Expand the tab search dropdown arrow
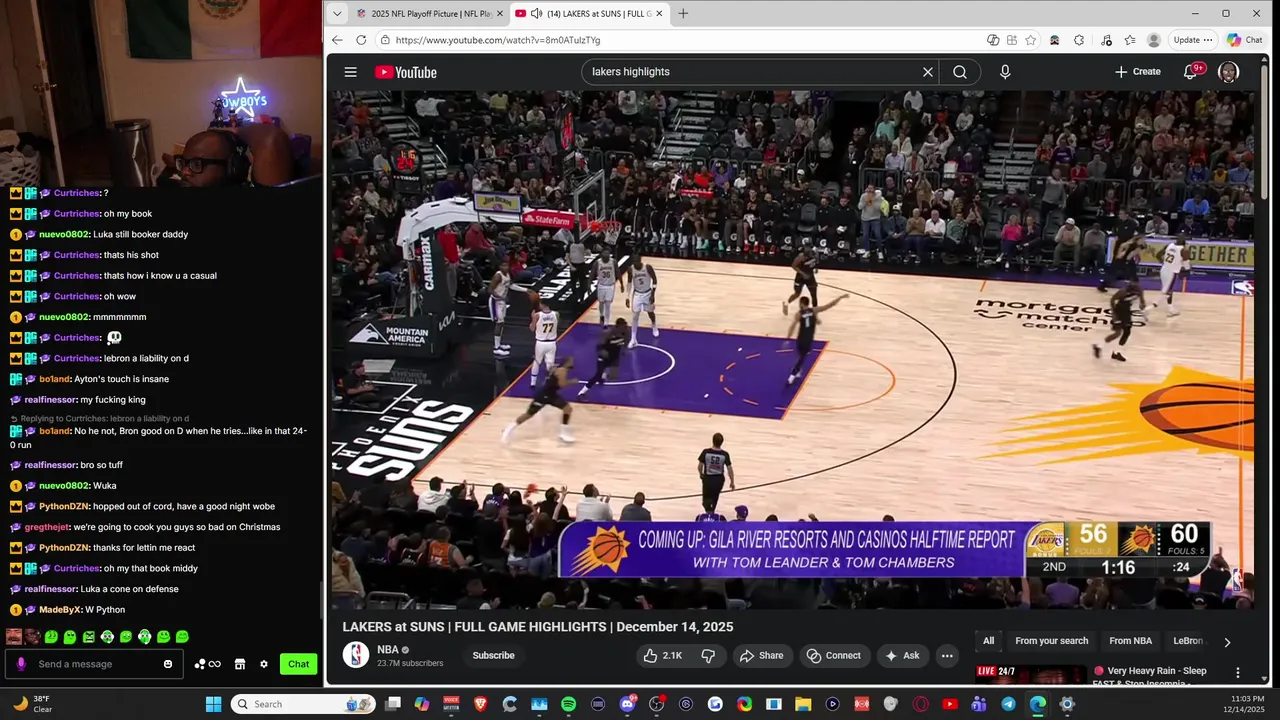Image resolution: width=1280 pixels, height=720 pixels. tap(337, 14)
